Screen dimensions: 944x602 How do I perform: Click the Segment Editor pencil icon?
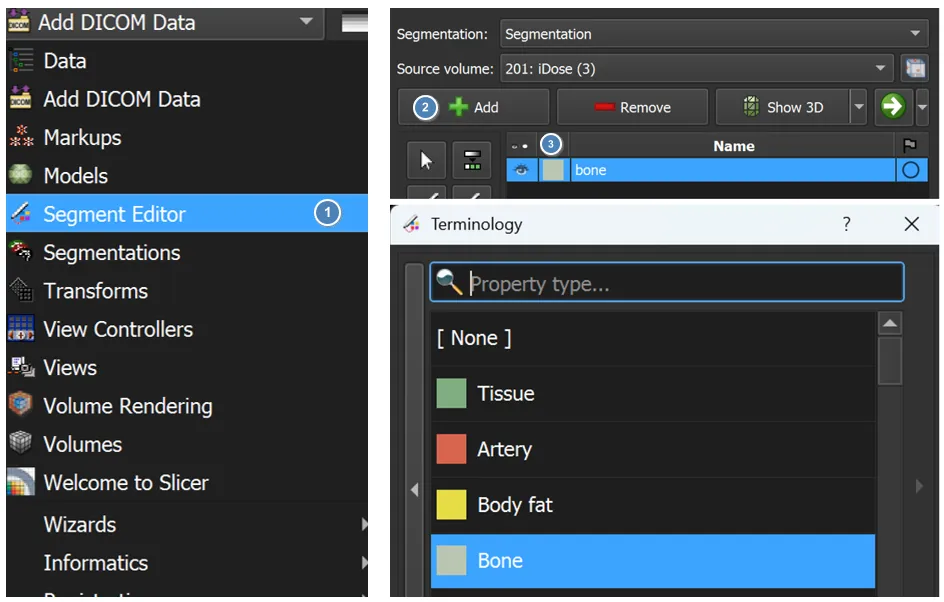[x=21, y=213]
